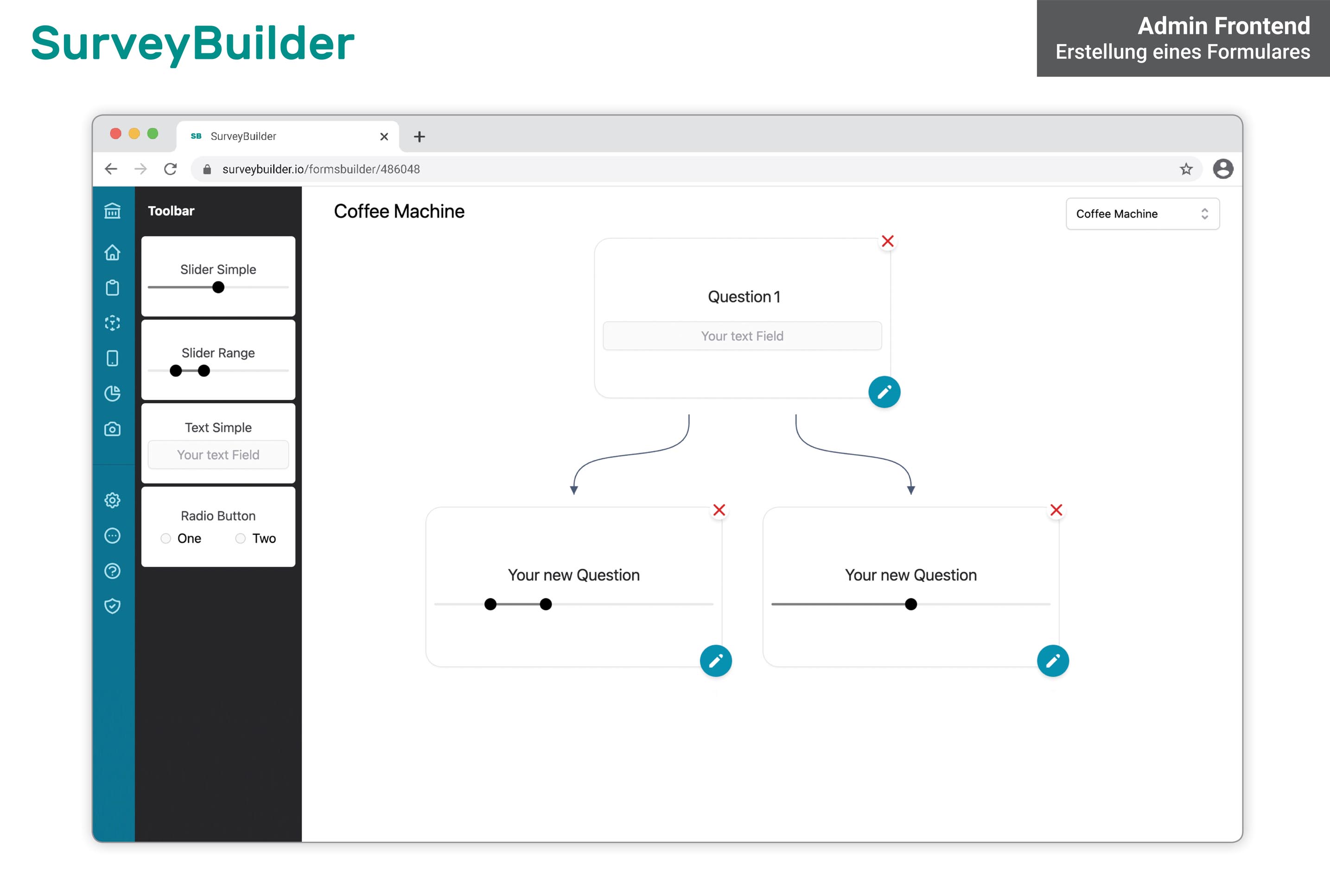Select the Text Simple component label
This screenshot has height=896, width=1330.
(x=218, y=427)
